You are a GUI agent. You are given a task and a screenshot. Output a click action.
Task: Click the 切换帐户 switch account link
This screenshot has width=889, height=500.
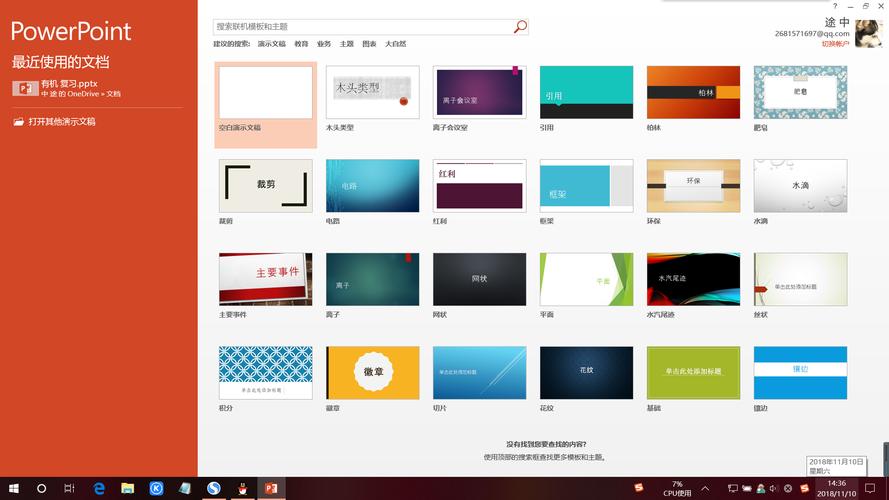(835, 44)
